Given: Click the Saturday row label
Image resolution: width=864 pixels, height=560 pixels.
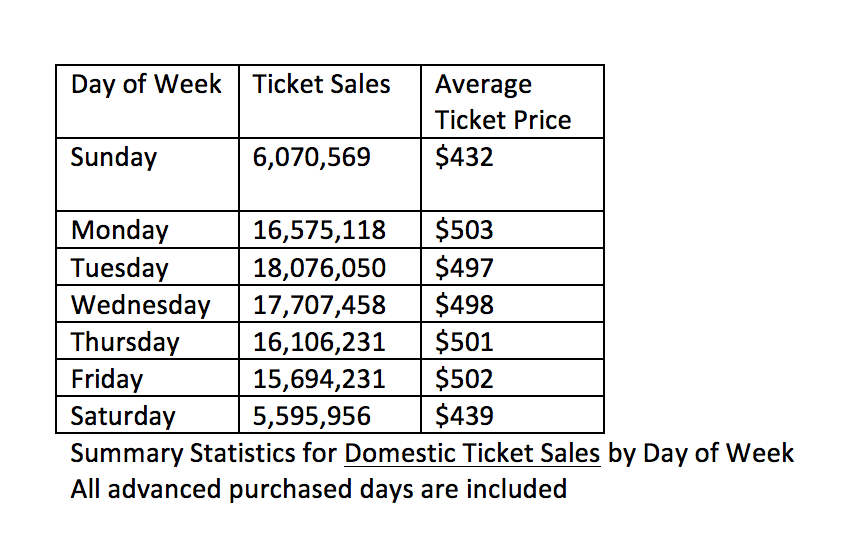Looking at the screenshot, I should coord(123,416).
